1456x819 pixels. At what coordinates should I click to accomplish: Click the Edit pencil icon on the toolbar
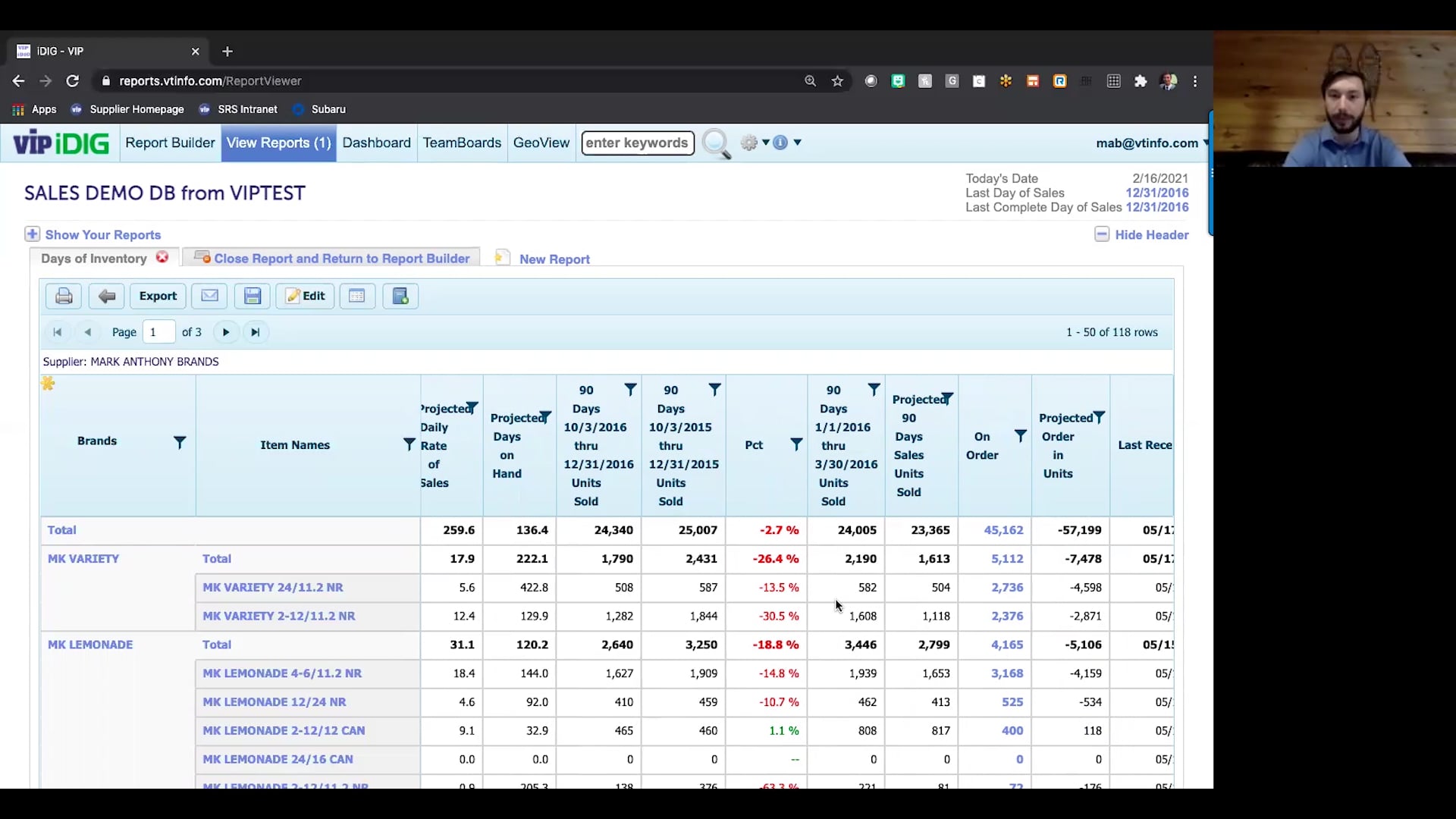click(x=305, y=296)
